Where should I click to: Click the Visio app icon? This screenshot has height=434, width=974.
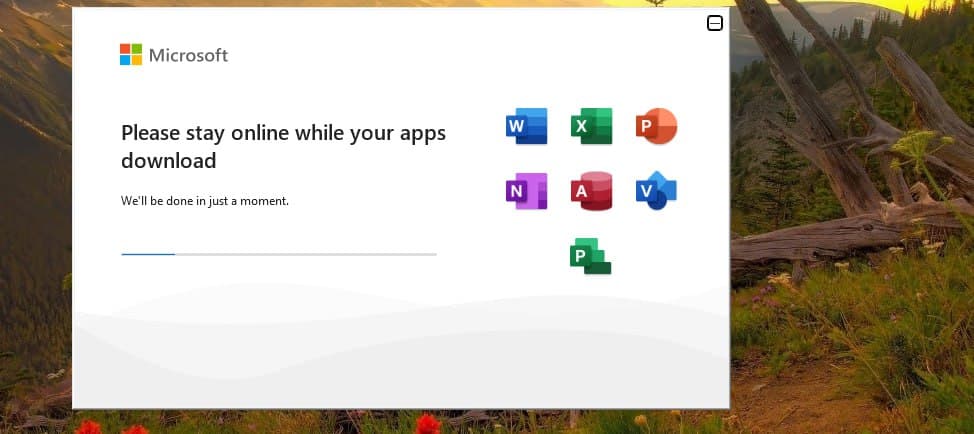click(657, 191)
